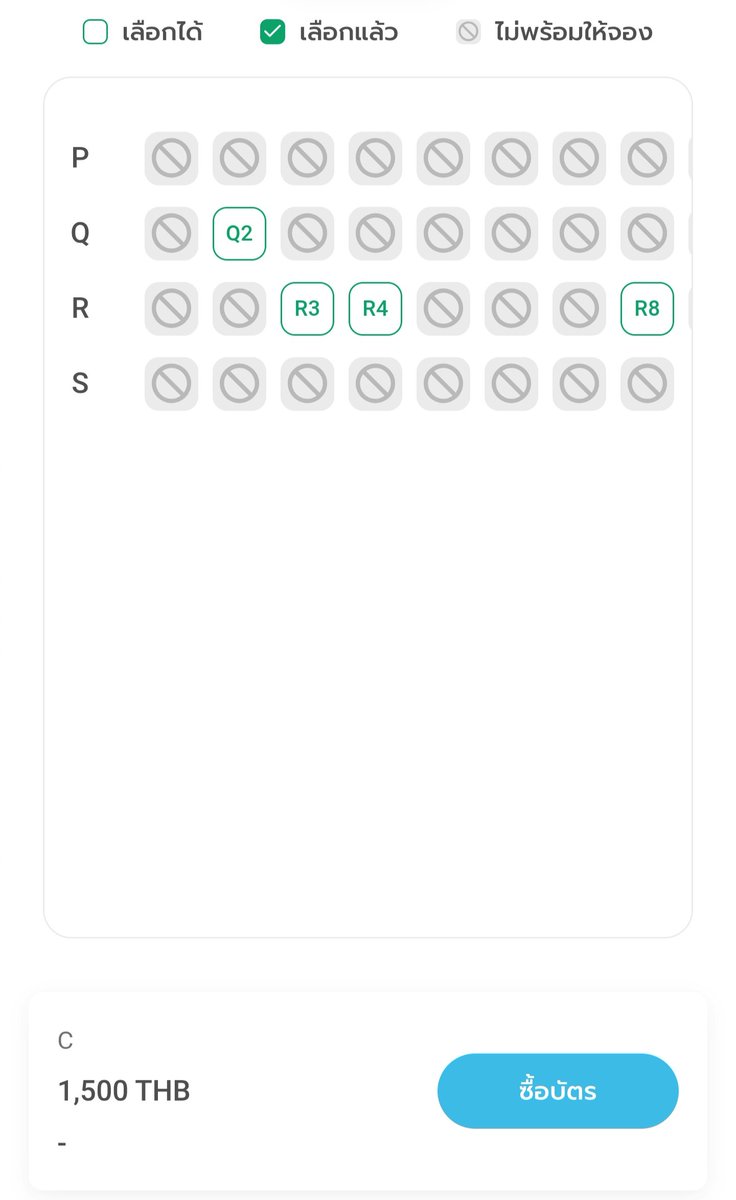Click unavailable third seat in row Q
The height and width of the screenshot is (1200, 736).
[307, 233]
